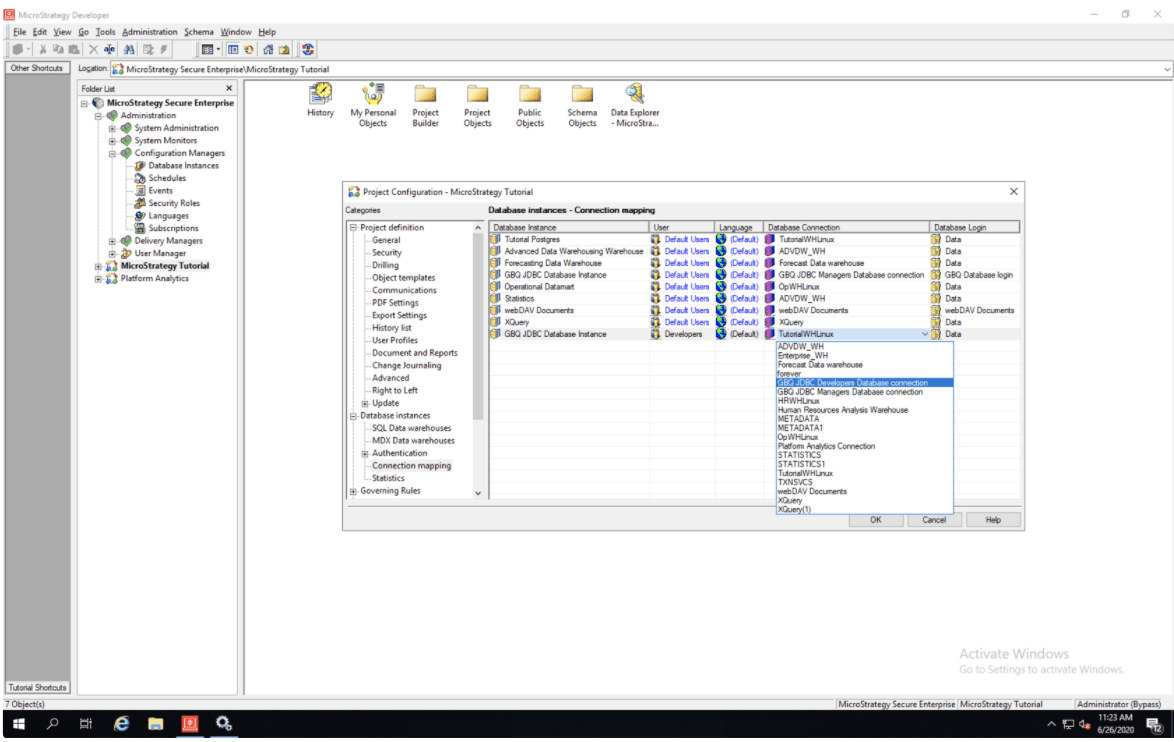Collapse the Administration tree node
This screenshot has height=742, width=1174.
[x=99, y=116]
